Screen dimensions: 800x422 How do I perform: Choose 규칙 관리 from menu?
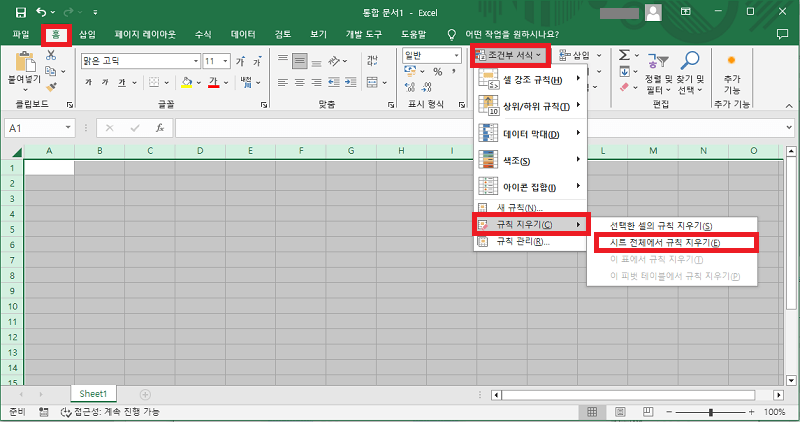pos(531,241)
